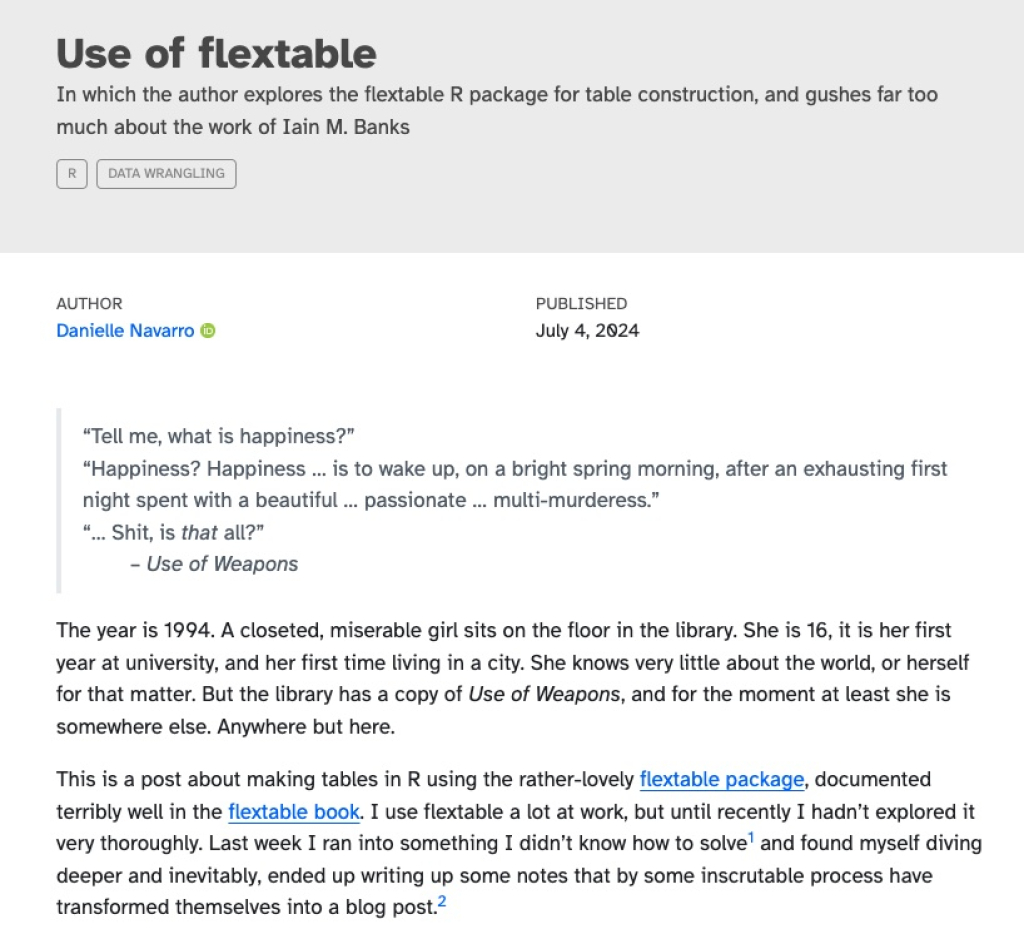The width and height of the screenshot is (1024, 933).
Task: Click the post subtitle mentioning Iain M. Banks
Action: coord(497,110)
